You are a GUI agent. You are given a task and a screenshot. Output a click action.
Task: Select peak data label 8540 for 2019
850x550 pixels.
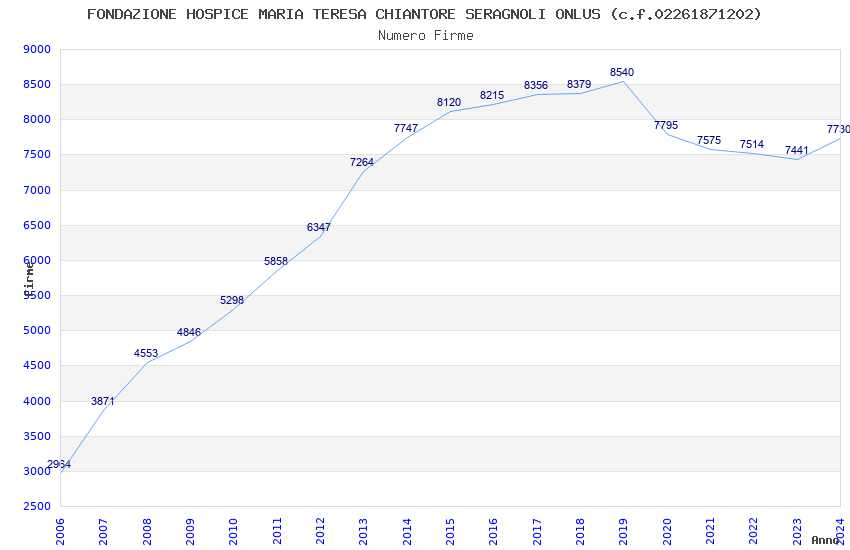[x=622, y=72]
